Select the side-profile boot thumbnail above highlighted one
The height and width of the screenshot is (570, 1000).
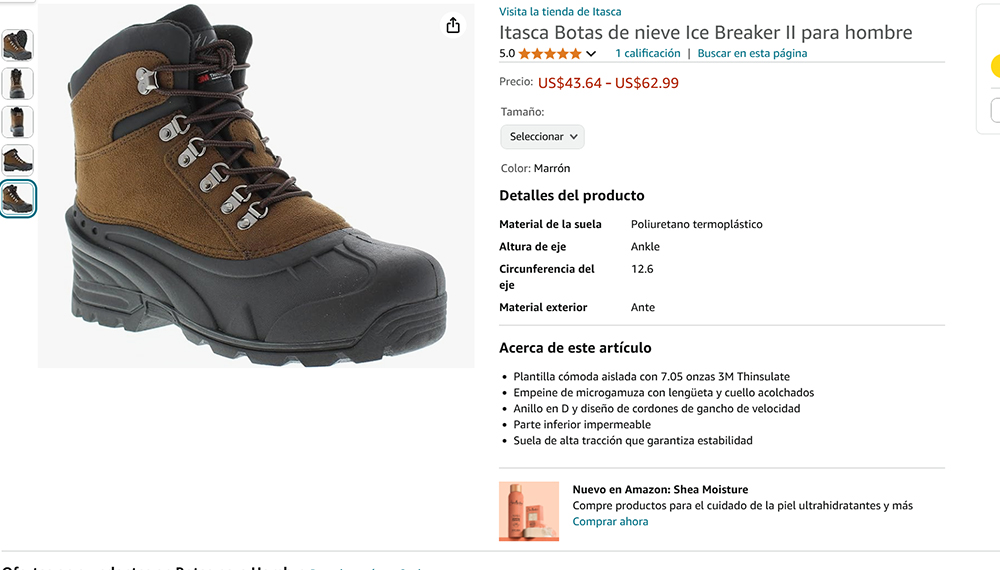point(17,160)
